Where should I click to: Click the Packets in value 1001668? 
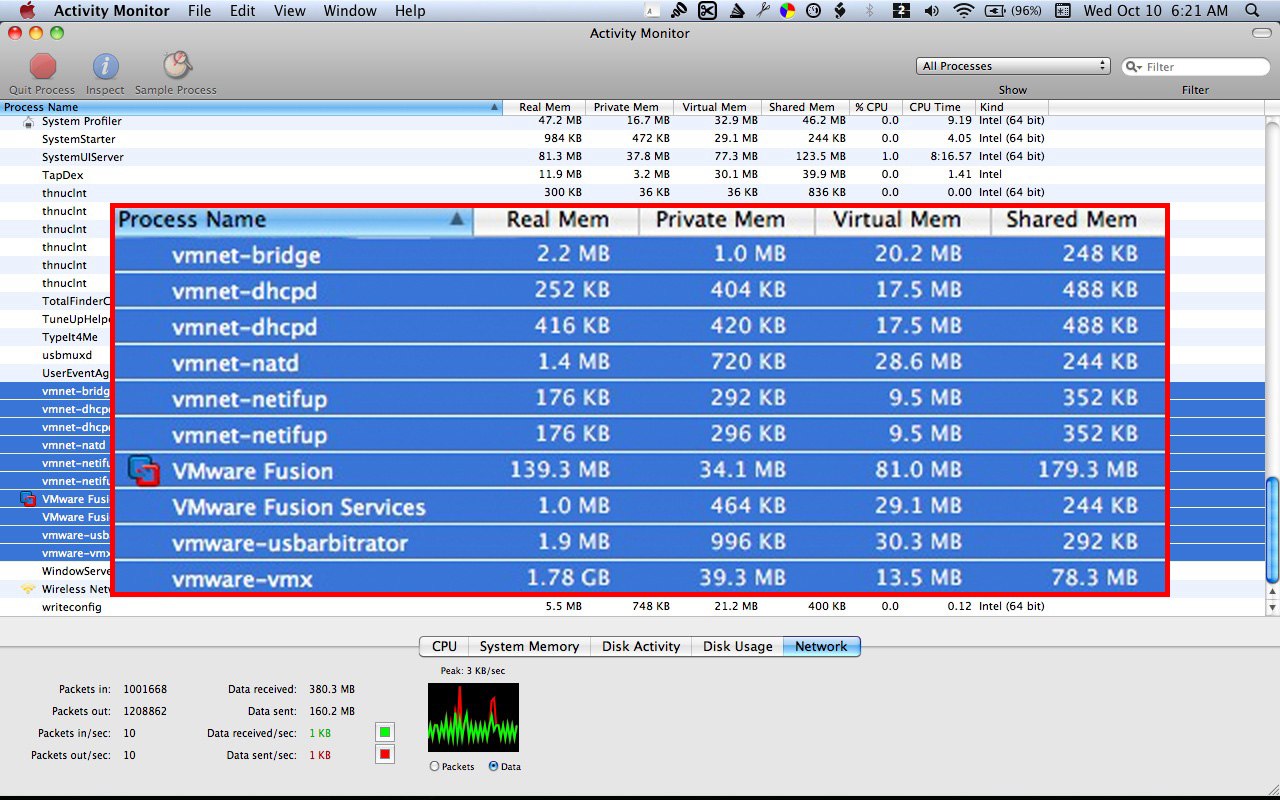[145, 689]
